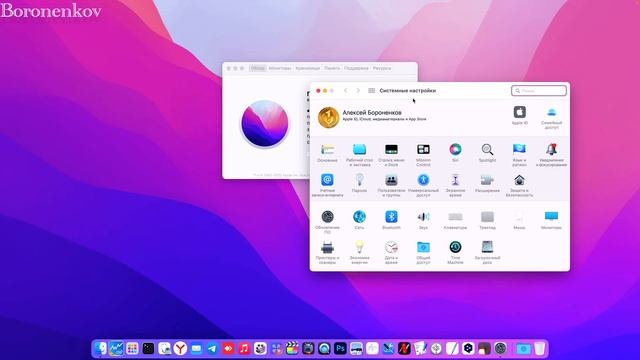640x360 pixels.
Task: Click the macOS Monterey logo in About This Mac
Action: coord(264,123)
